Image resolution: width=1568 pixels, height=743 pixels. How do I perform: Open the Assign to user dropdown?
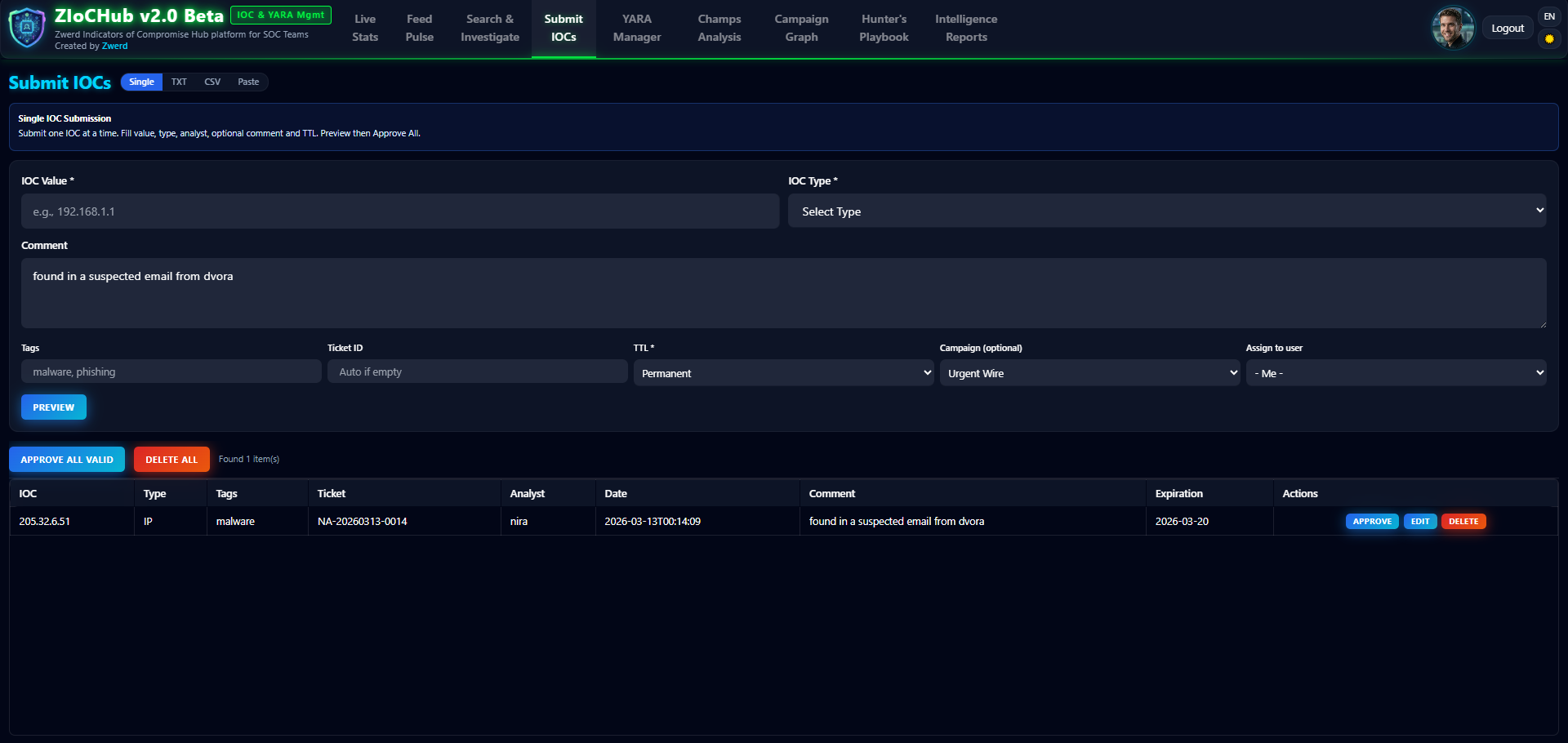(x=1396, y=373)
